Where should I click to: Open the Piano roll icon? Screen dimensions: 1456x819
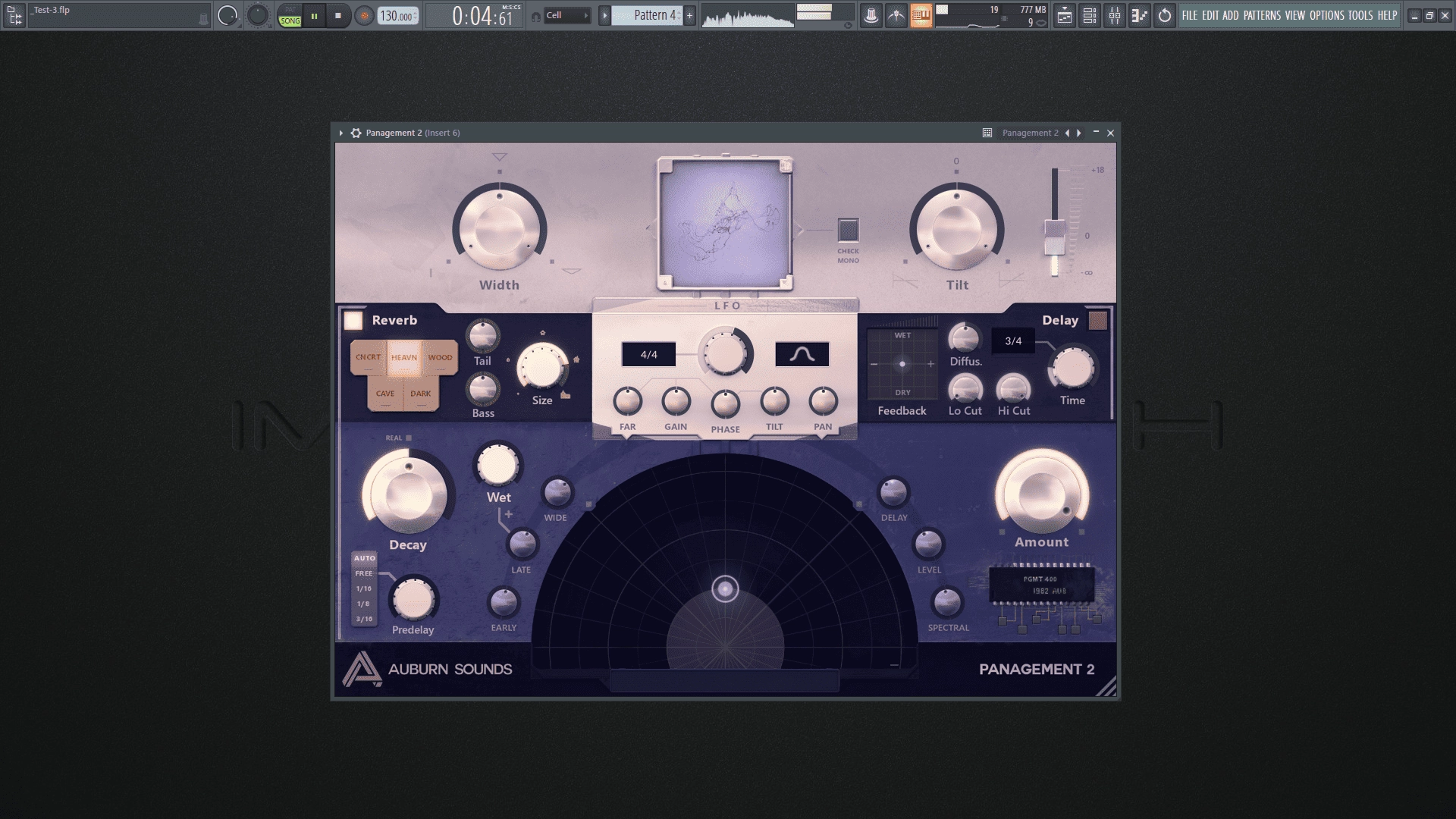pyautogui.click(x=1140, y=15)
